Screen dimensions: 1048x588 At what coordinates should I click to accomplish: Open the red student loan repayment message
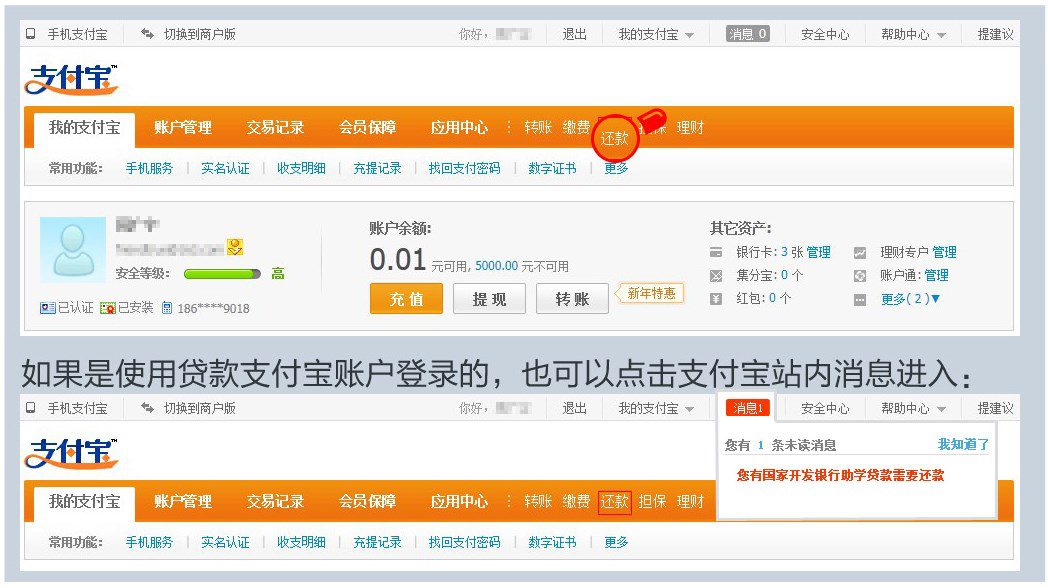pos(840,475)
